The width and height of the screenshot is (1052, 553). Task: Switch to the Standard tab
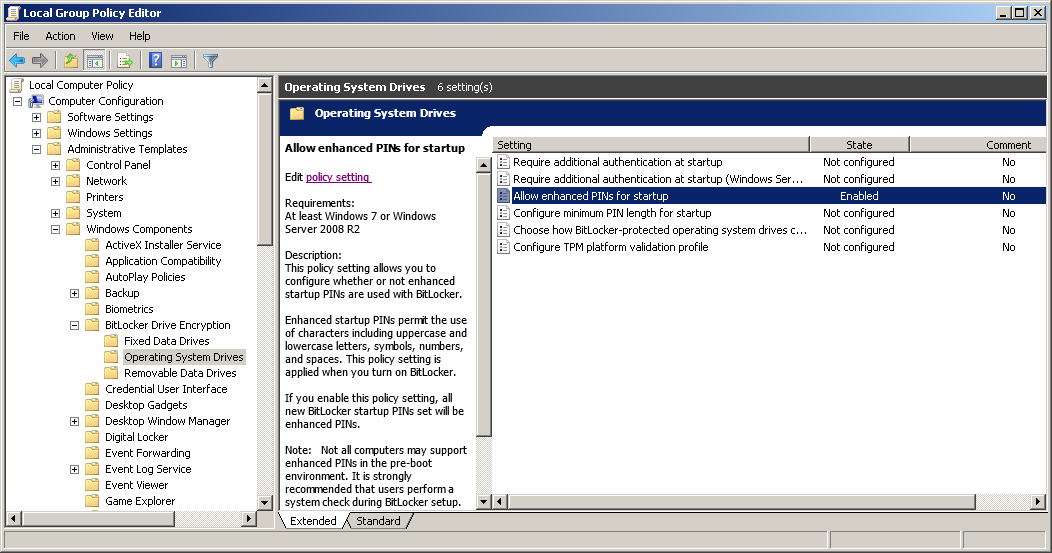pos(378,521)
